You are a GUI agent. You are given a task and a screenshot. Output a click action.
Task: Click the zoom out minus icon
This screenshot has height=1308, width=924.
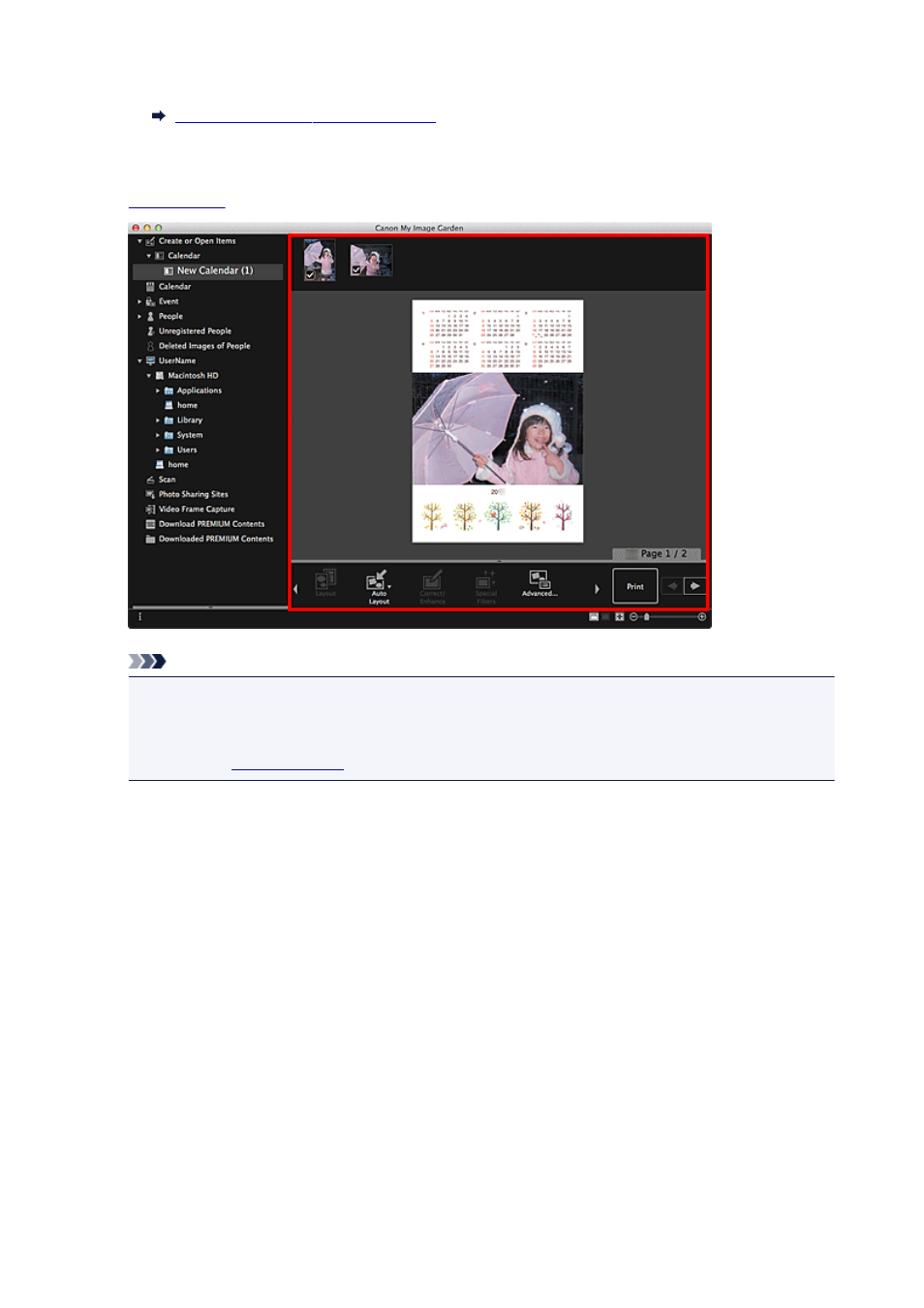(633, 617)
